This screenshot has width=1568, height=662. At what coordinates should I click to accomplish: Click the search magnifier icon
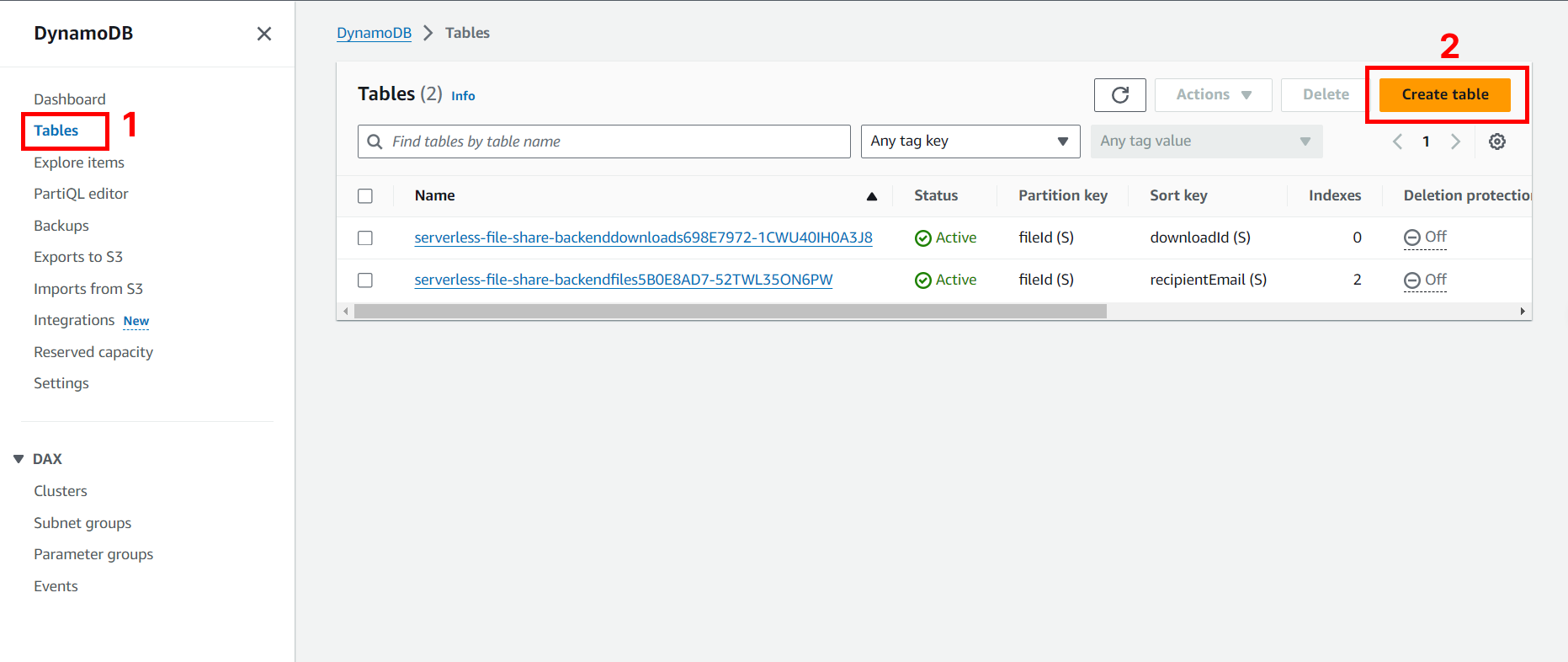[375, 141]
